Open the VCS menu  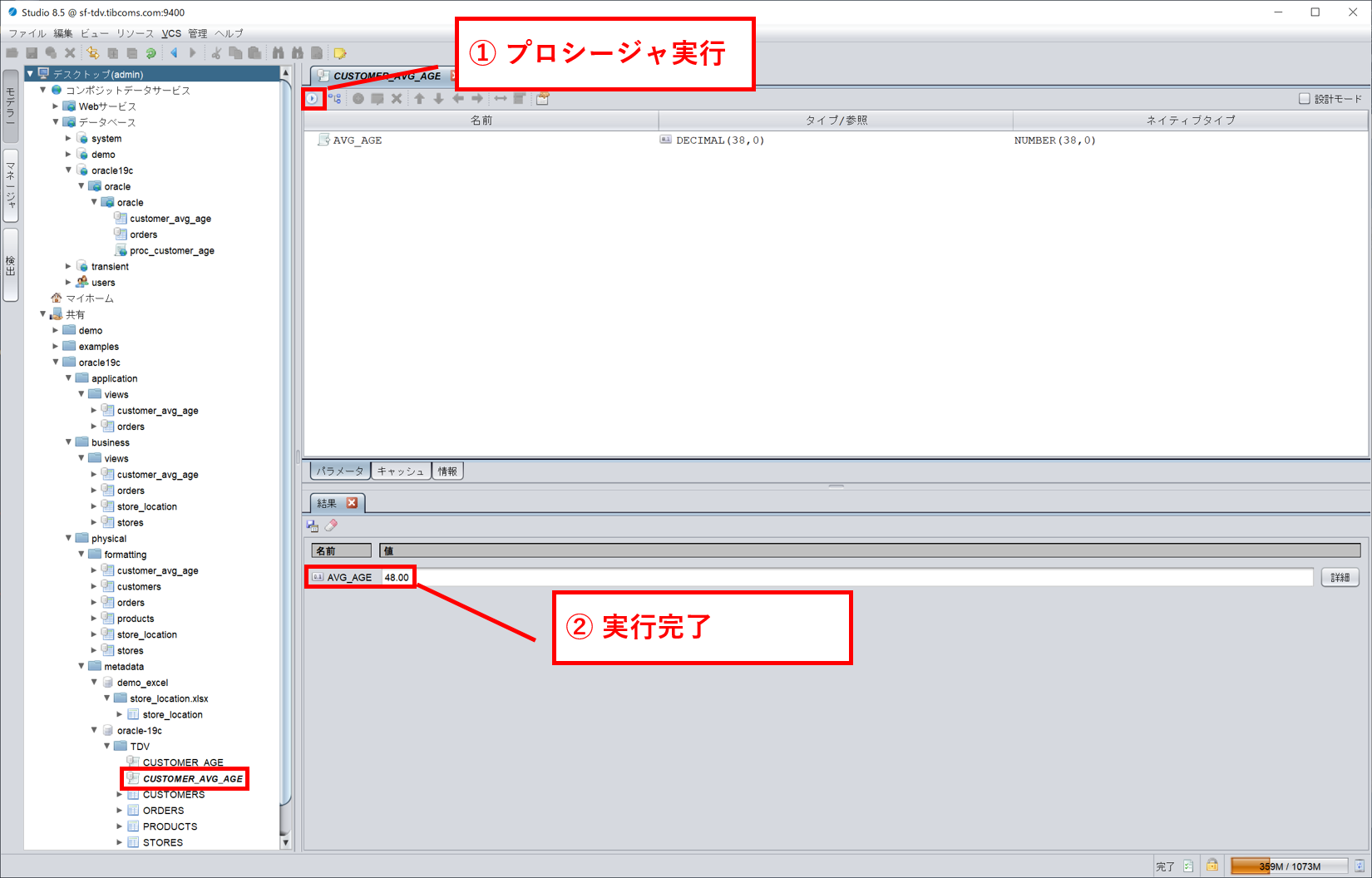coord(171,33)
